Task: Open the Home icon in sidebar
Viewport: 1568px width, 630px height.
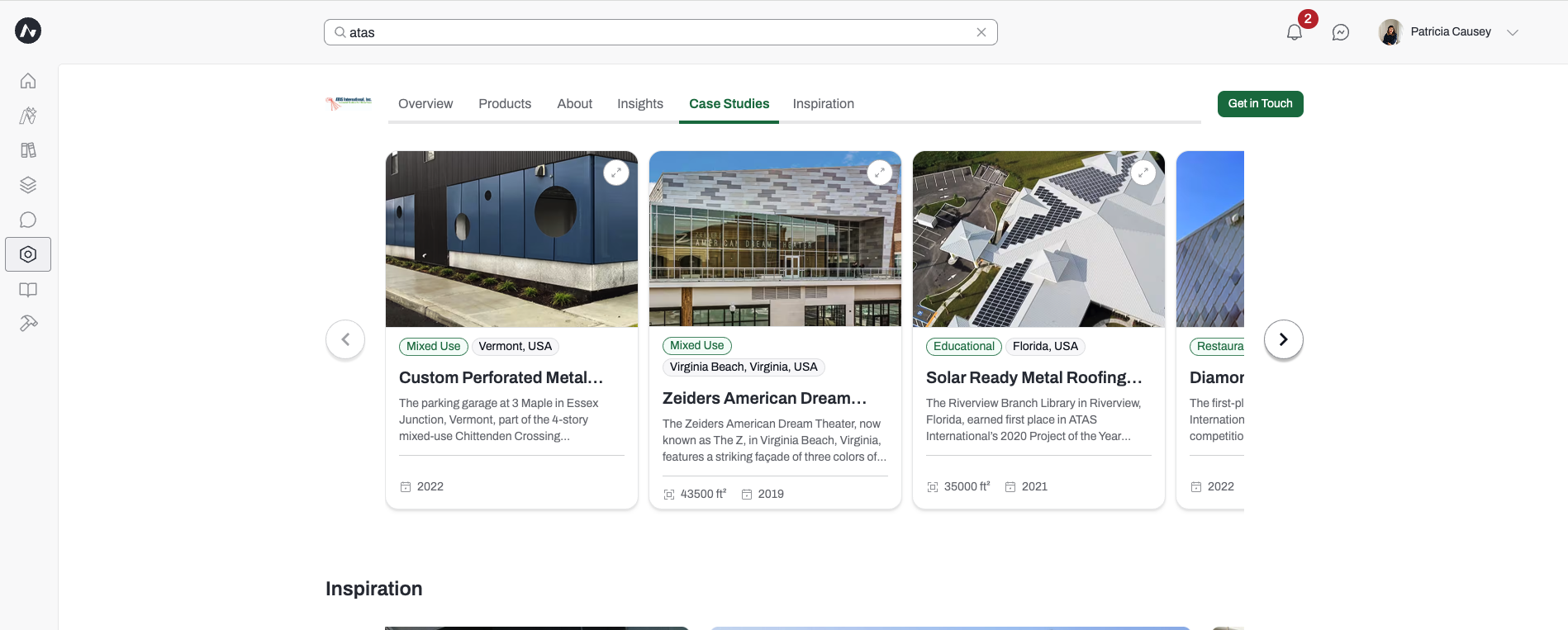Action: pyautogui.click(x=28, y=81)
